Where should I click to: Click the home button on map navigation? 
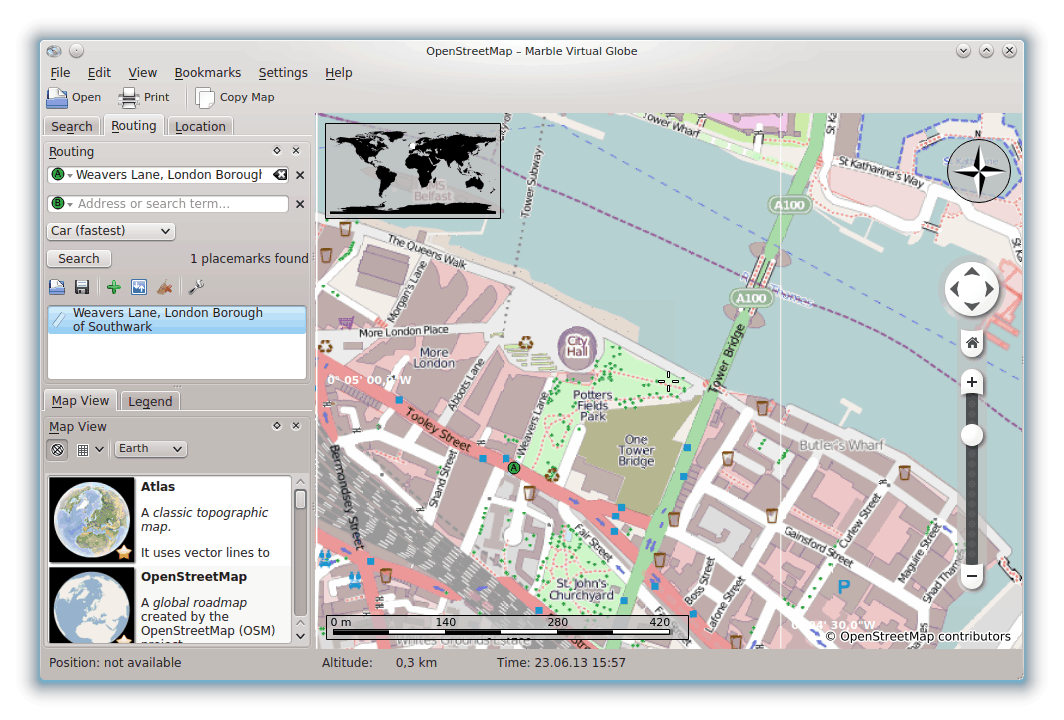pos(971,343)
